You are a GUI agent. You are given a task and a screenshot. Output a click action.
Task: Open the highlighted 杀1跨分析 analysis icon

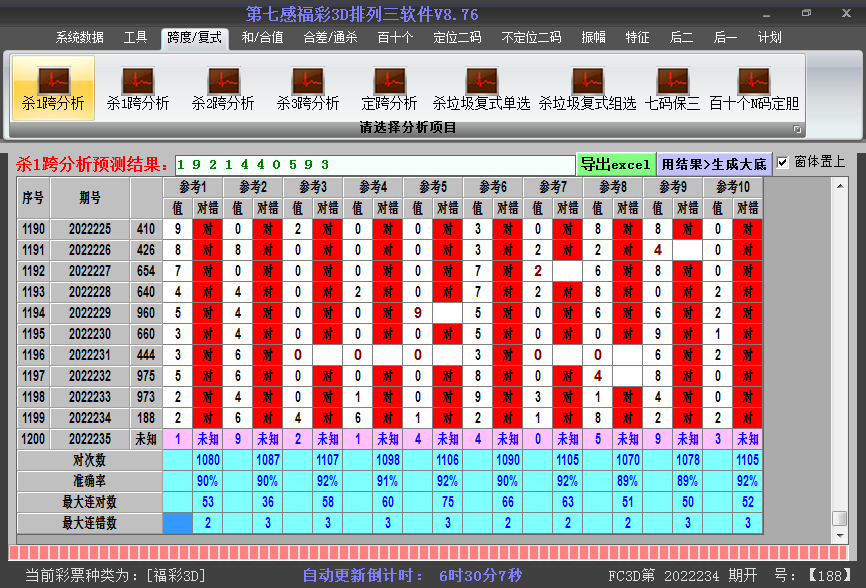click(53, 88)
